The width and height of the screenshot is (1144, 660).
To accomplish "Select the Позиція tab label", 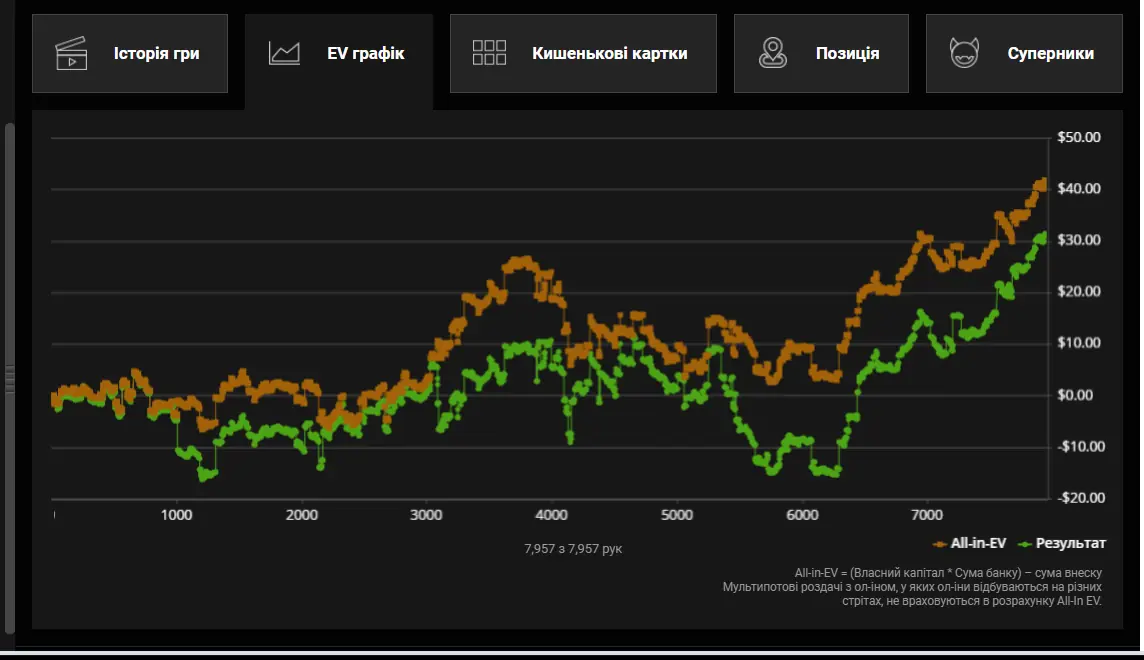I will click(847, 53).
